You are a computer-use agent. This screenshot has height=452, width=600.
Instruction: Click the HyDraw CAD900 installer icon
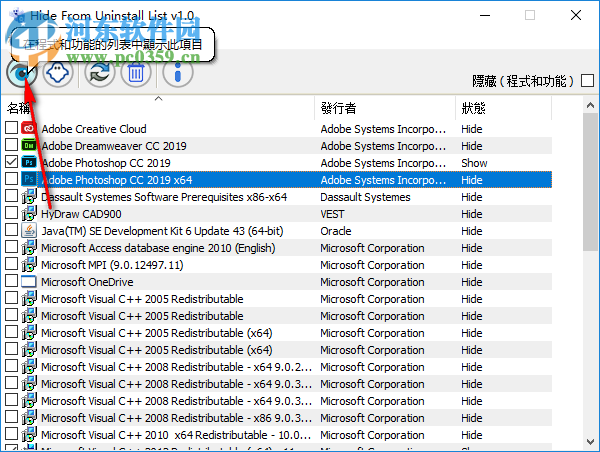click(x=29, y=214)
